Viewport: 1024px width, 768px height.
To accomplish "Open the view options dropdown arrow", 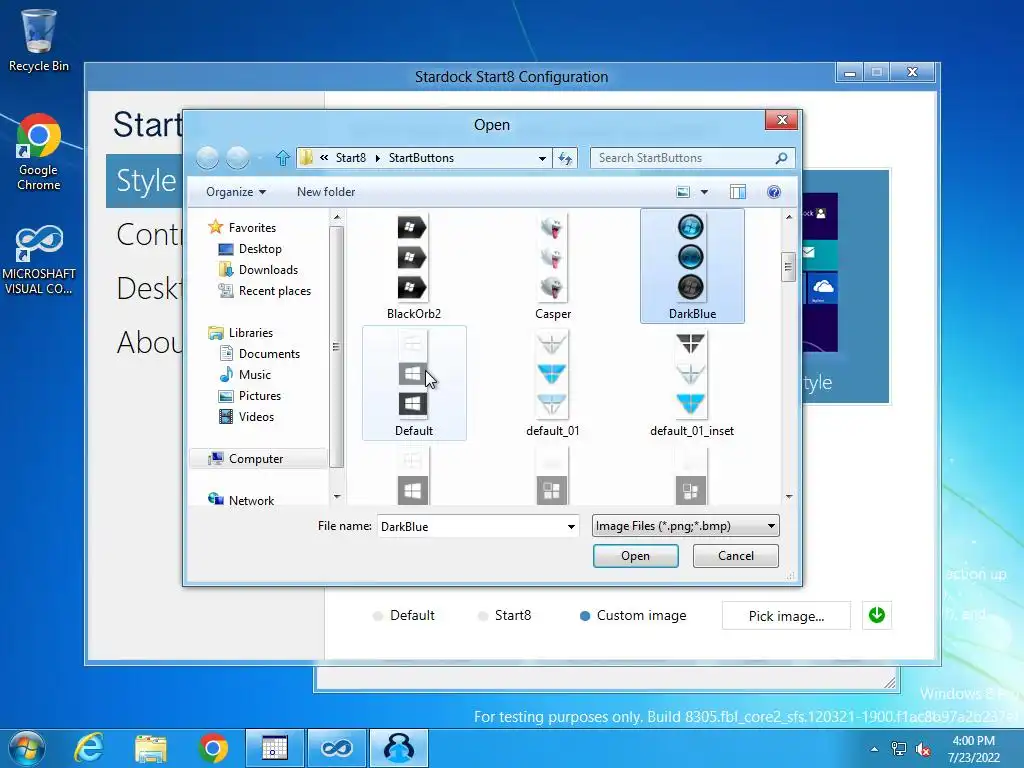I will tap(704, 192).
